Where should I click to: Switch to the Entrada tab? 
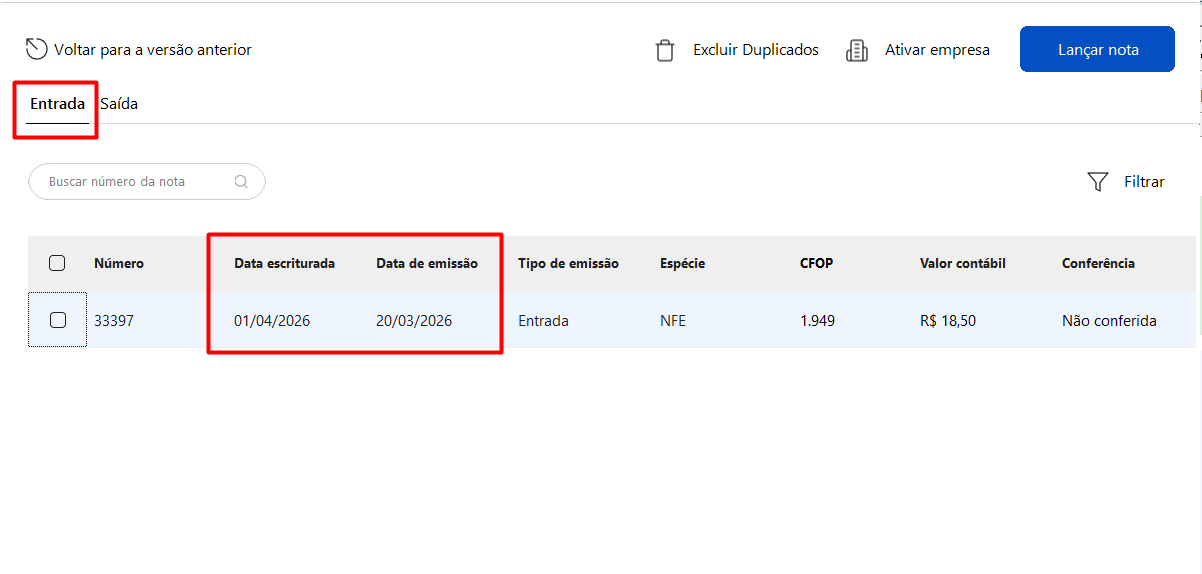point(57,104)
